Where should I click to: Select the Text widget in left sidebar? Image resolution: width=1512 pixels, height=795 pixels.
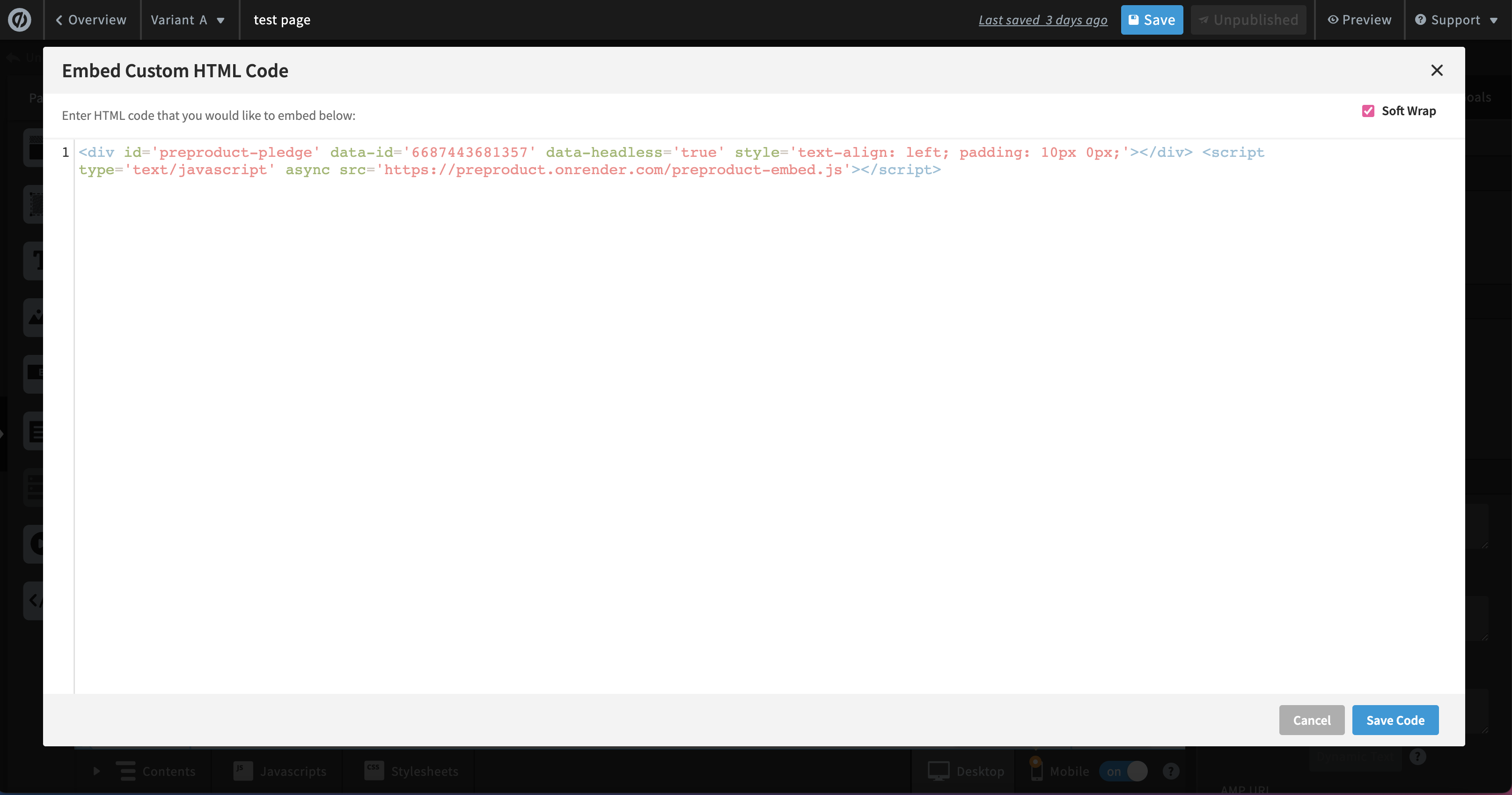[34, 260]
